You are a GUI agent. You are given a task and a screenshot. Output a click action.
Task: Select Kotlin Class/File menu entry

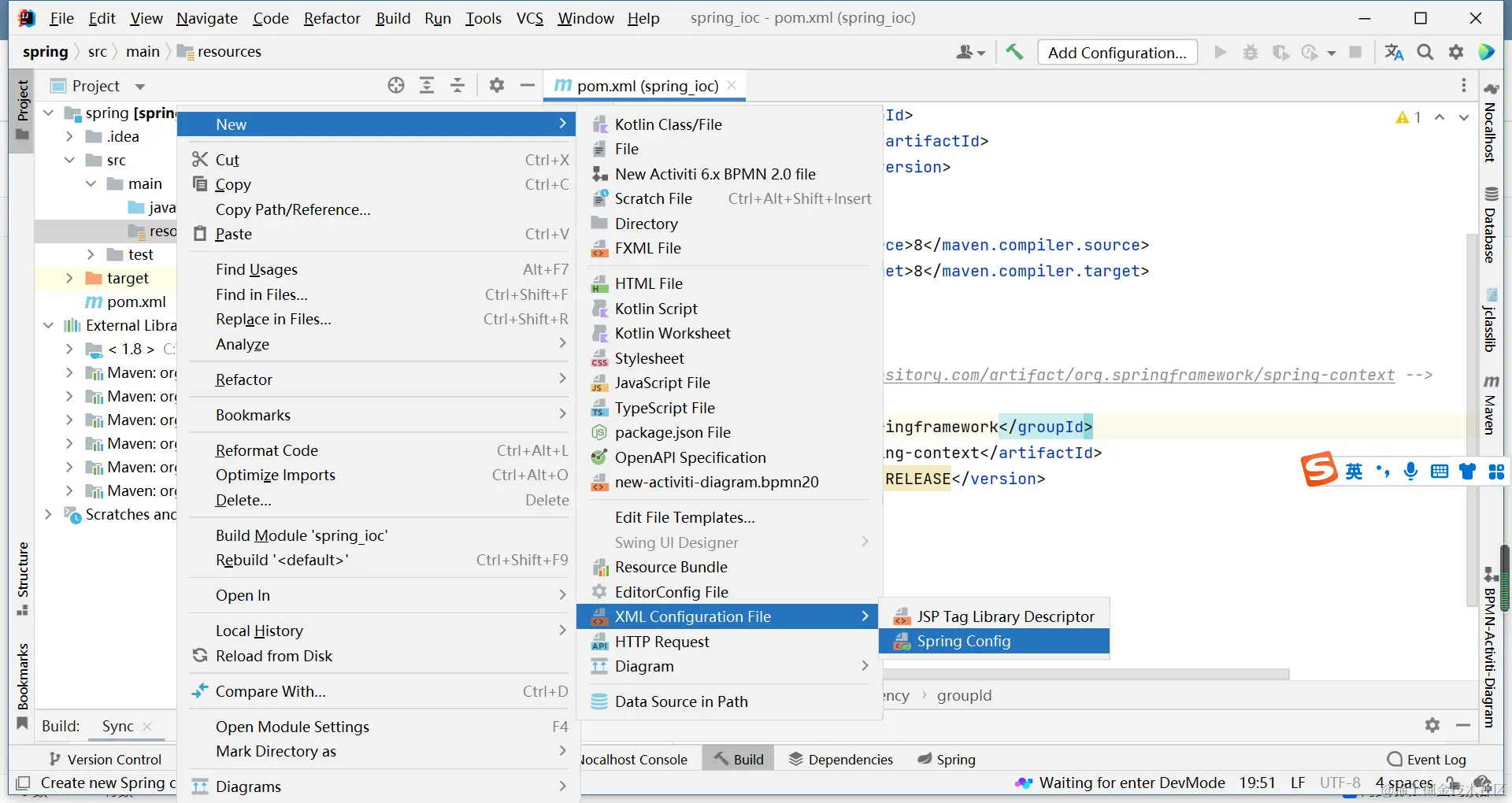click(729, 124)
